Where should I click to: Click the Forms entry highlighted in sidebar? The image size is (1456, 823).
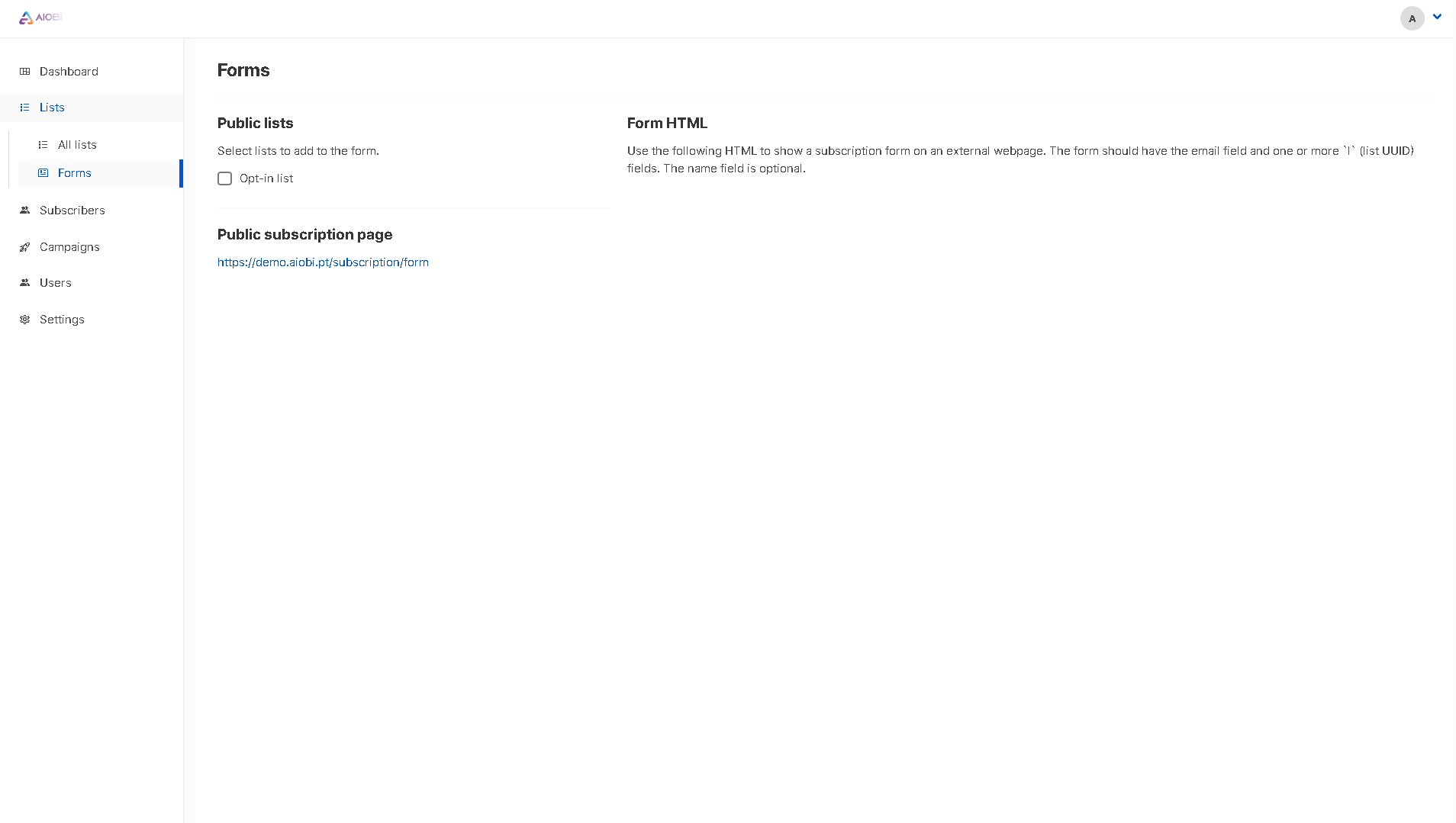click(x=75, y=173)
